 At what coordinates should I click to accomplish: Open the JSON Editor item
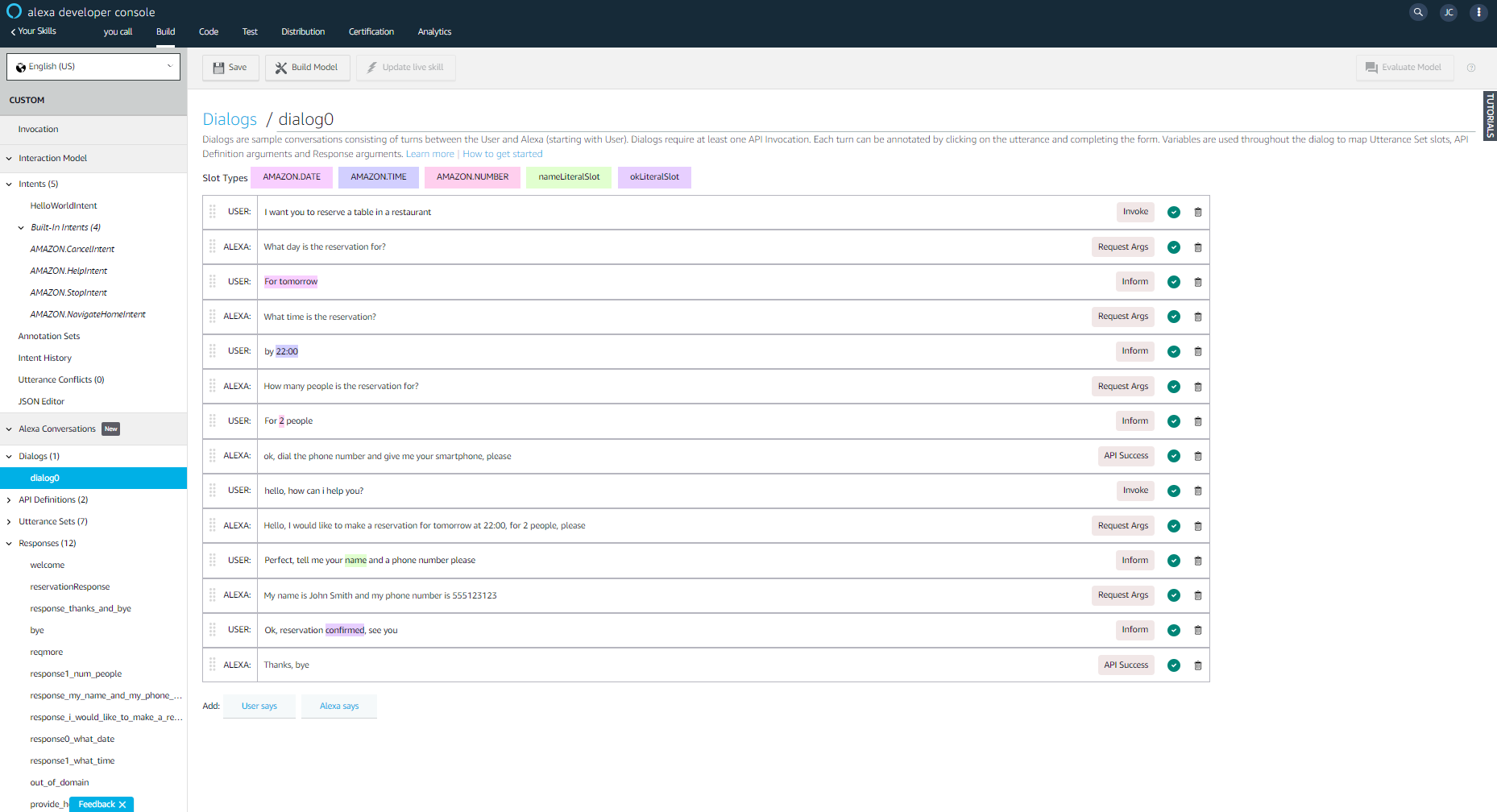(41, 402)
